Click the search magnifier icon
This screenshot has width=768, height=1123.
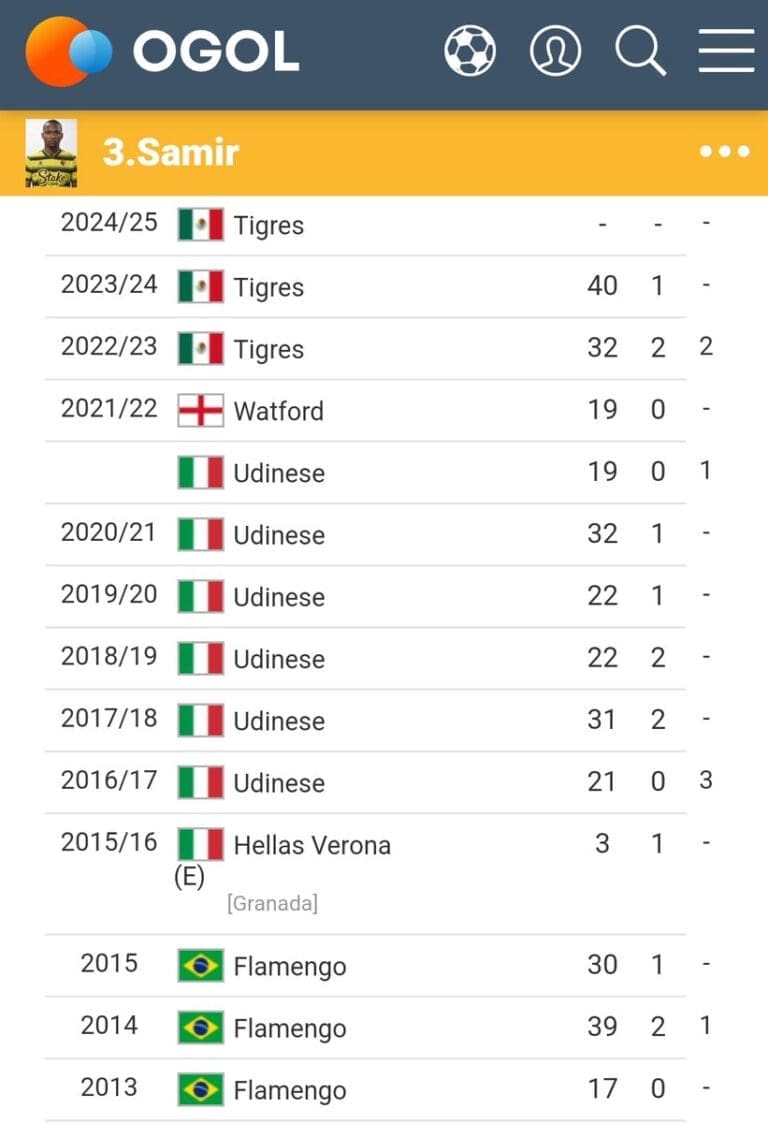(640, 50)
